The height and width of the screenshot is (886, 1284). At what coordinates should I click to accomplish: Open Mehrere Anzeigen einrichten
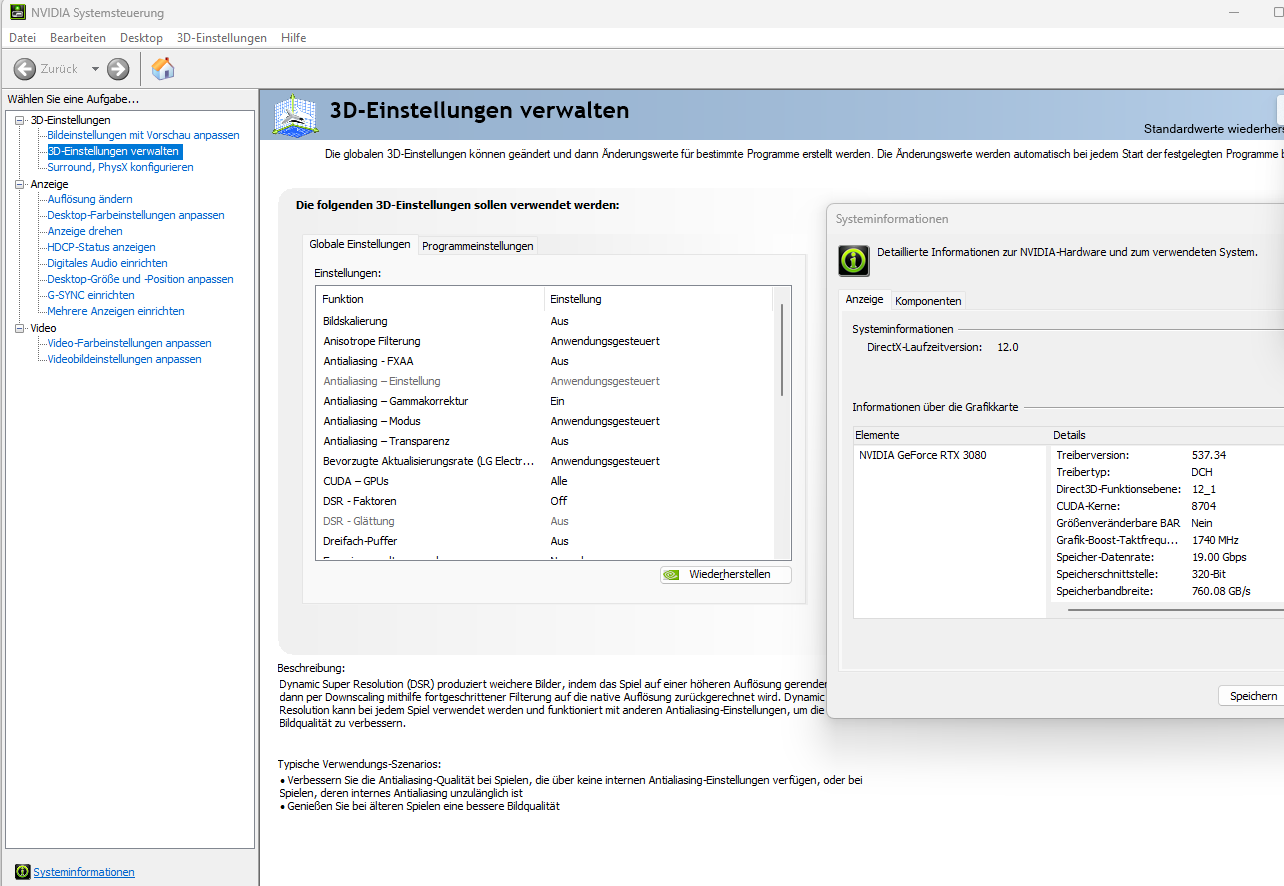[116, 311]
